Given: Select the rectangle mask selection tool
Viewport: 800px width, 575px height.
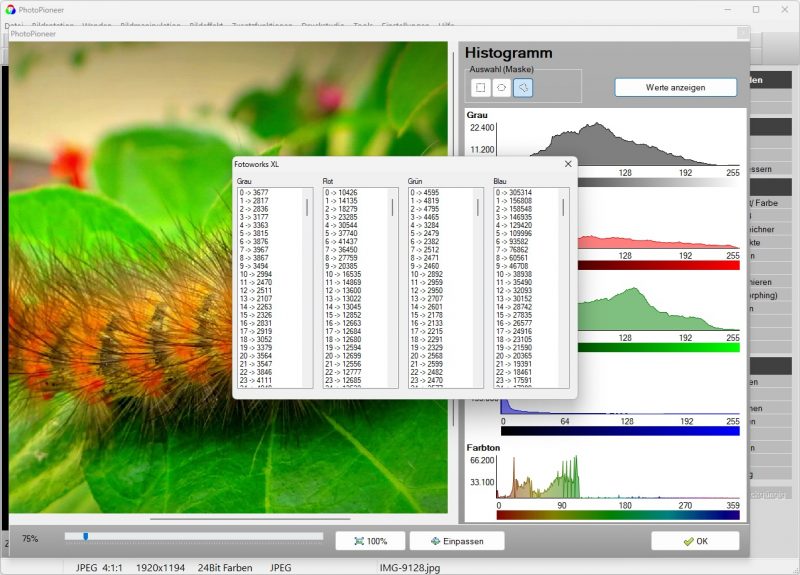Looking at the screenshot, I should pos(480,88).
